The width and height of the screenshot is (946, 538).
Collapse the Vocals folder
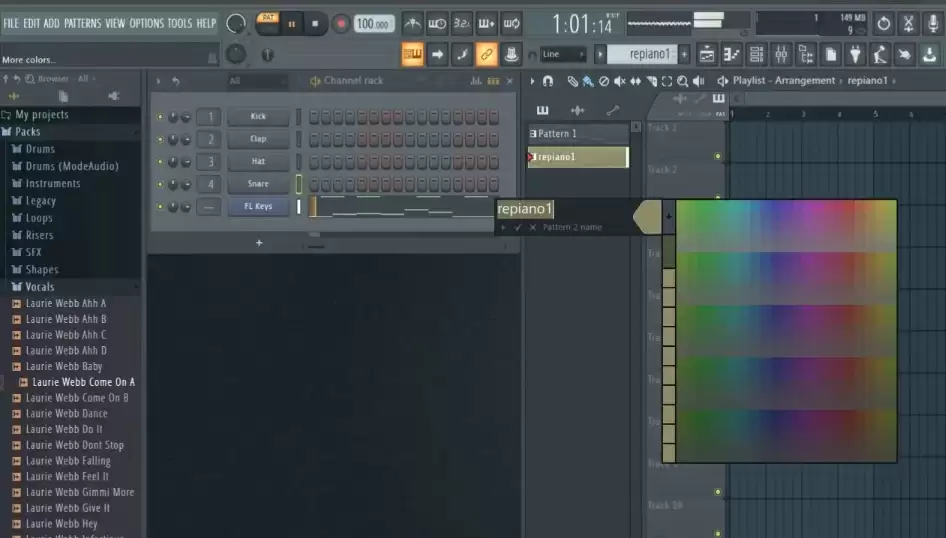coord(39,286)
